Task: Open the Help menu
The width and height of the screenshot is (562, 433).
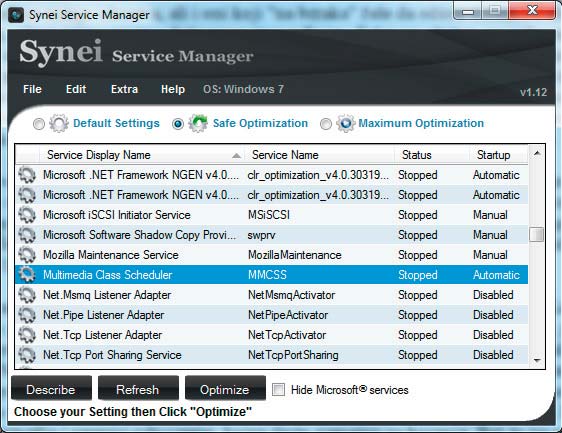Action: 173,89
